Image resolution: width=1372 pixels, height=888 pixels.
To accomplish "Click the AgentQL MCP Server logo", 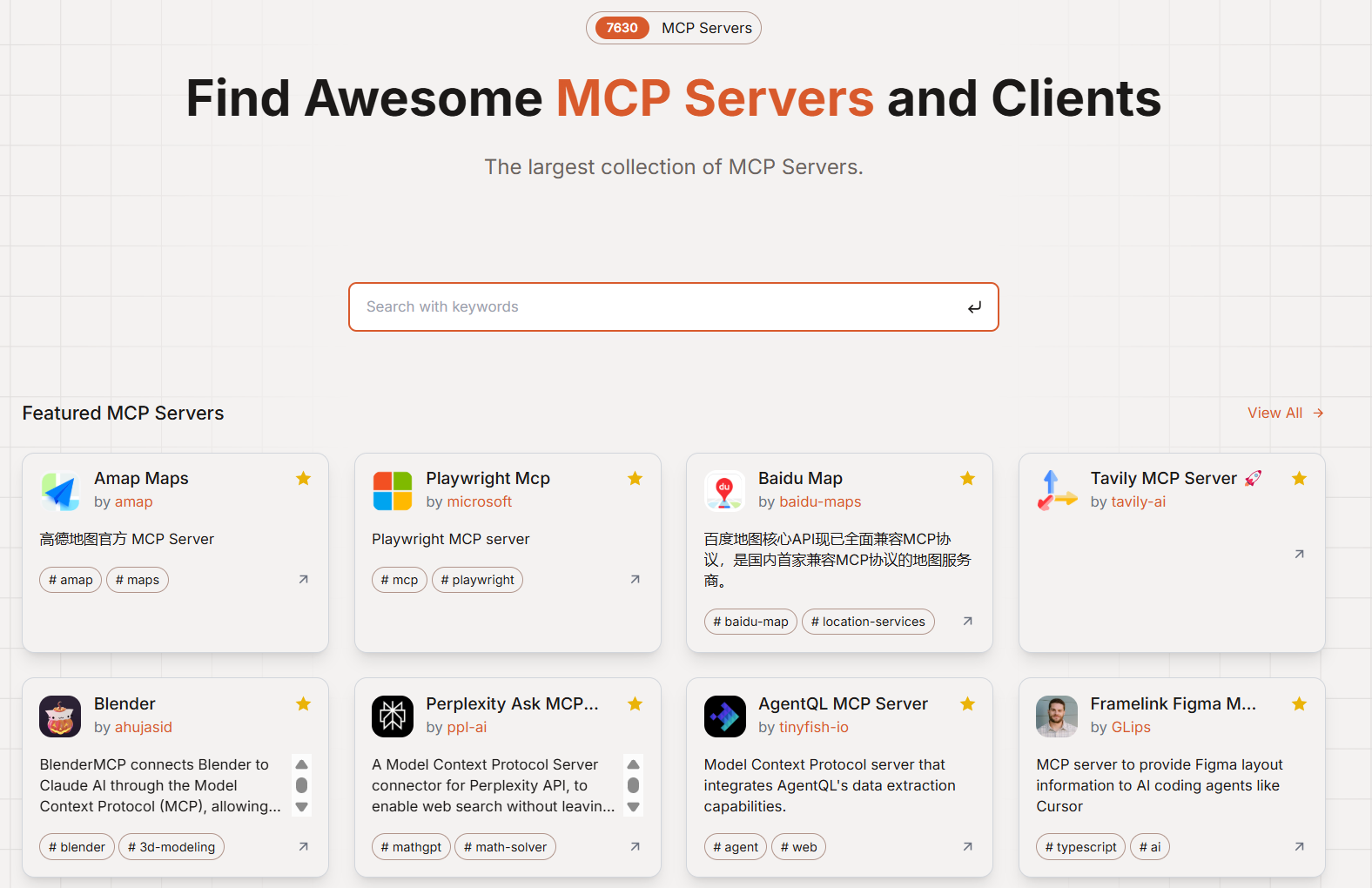I will 724,716.
